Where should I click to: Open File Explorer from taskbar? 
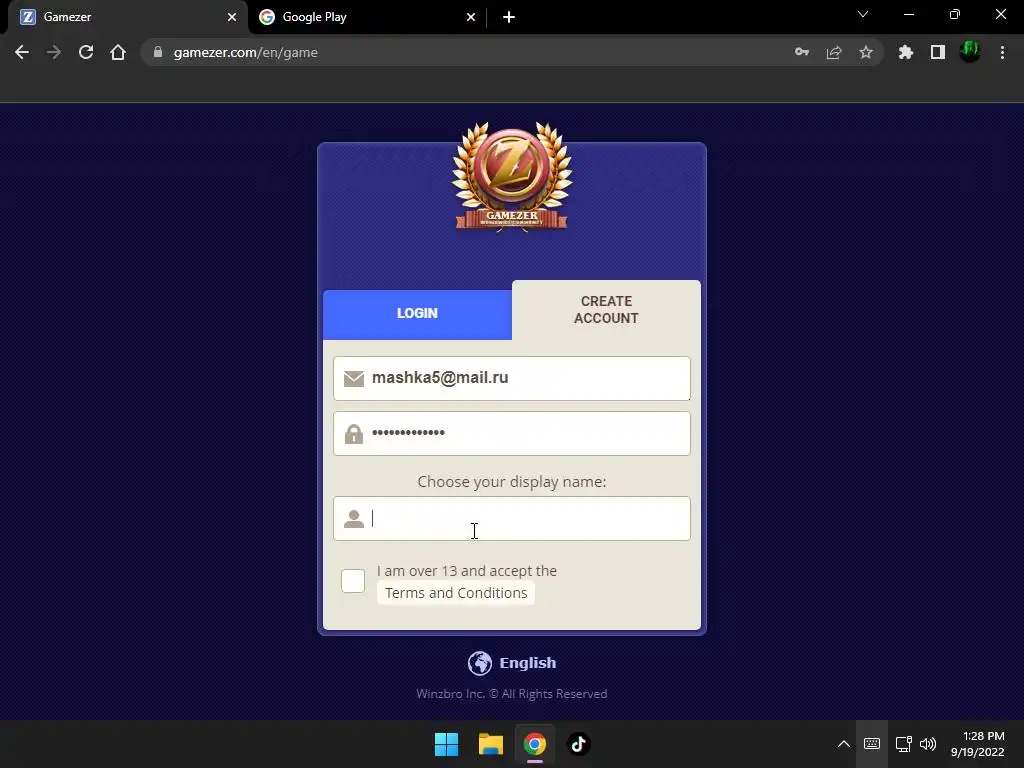490,744
